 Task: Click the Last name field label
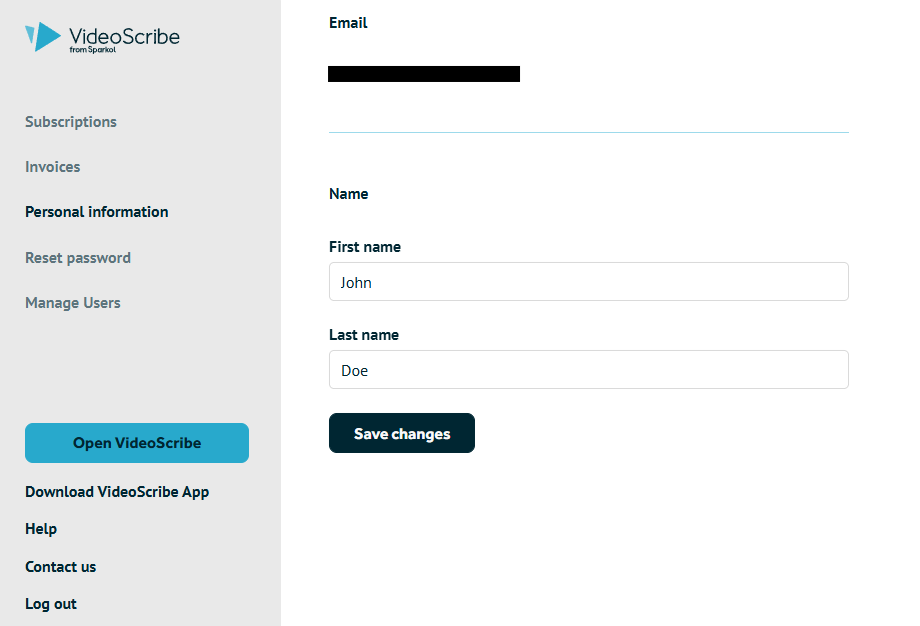pyautogui.click(x=364, y=335)
